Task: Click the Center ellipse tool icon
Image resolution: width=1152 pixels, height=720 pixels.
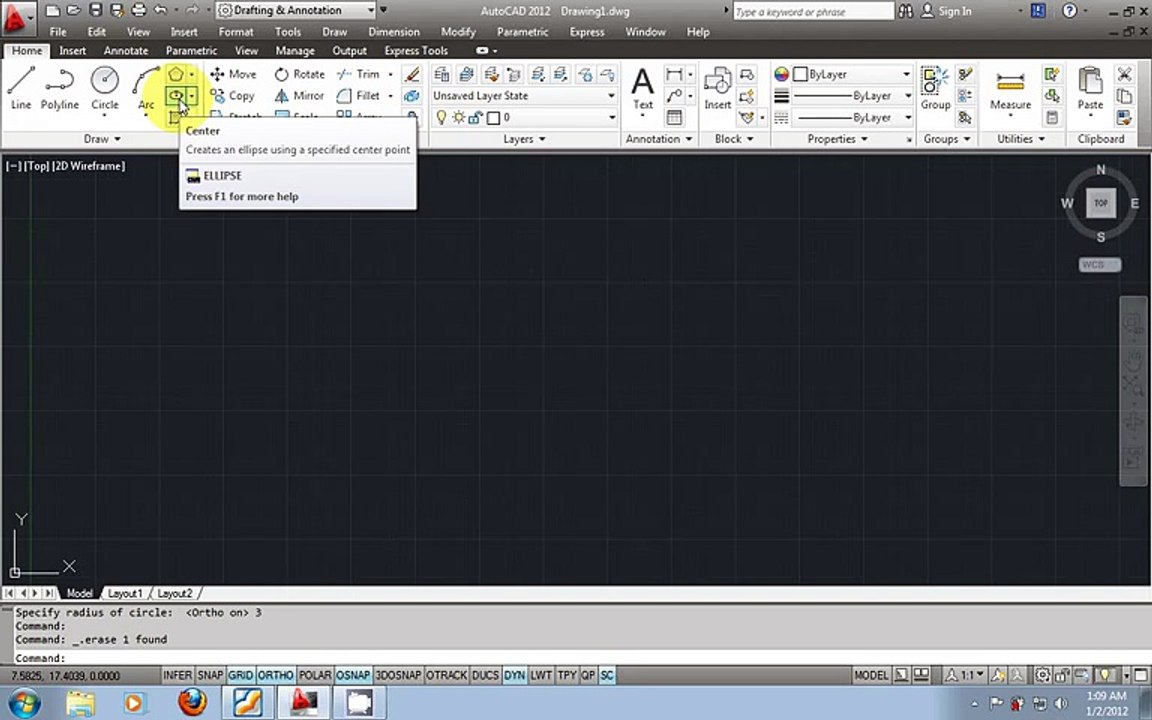Action: click(175, 96)
